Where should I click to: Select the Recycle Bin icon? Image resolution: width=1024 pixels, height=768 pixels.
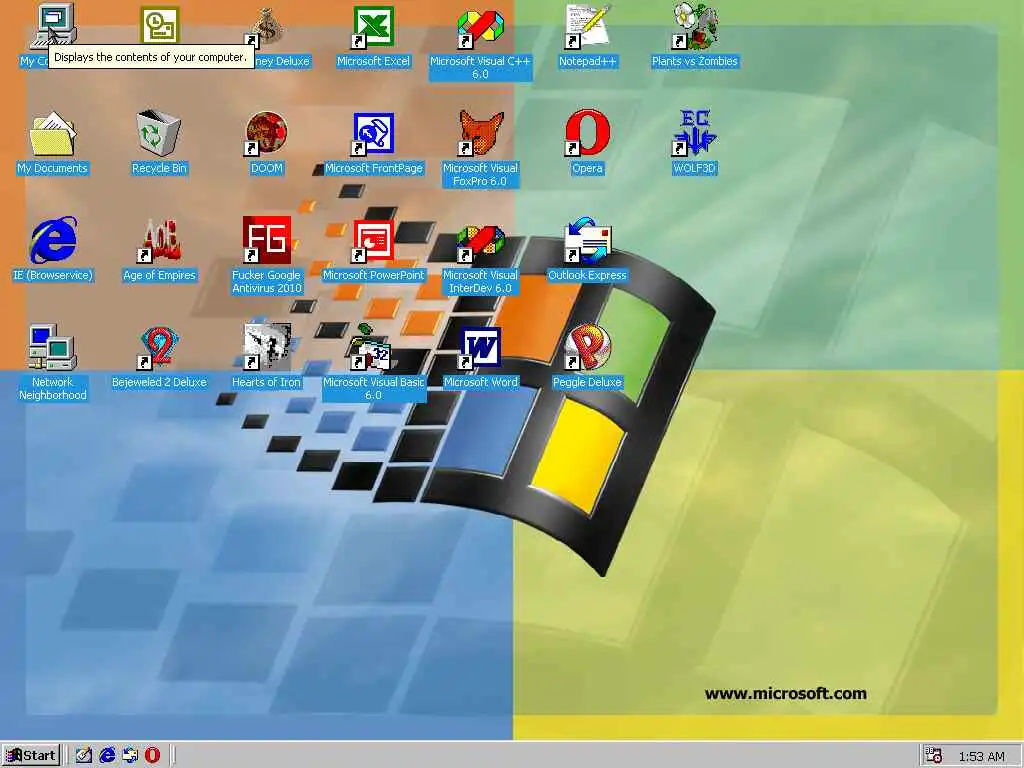tap(159, 134)
